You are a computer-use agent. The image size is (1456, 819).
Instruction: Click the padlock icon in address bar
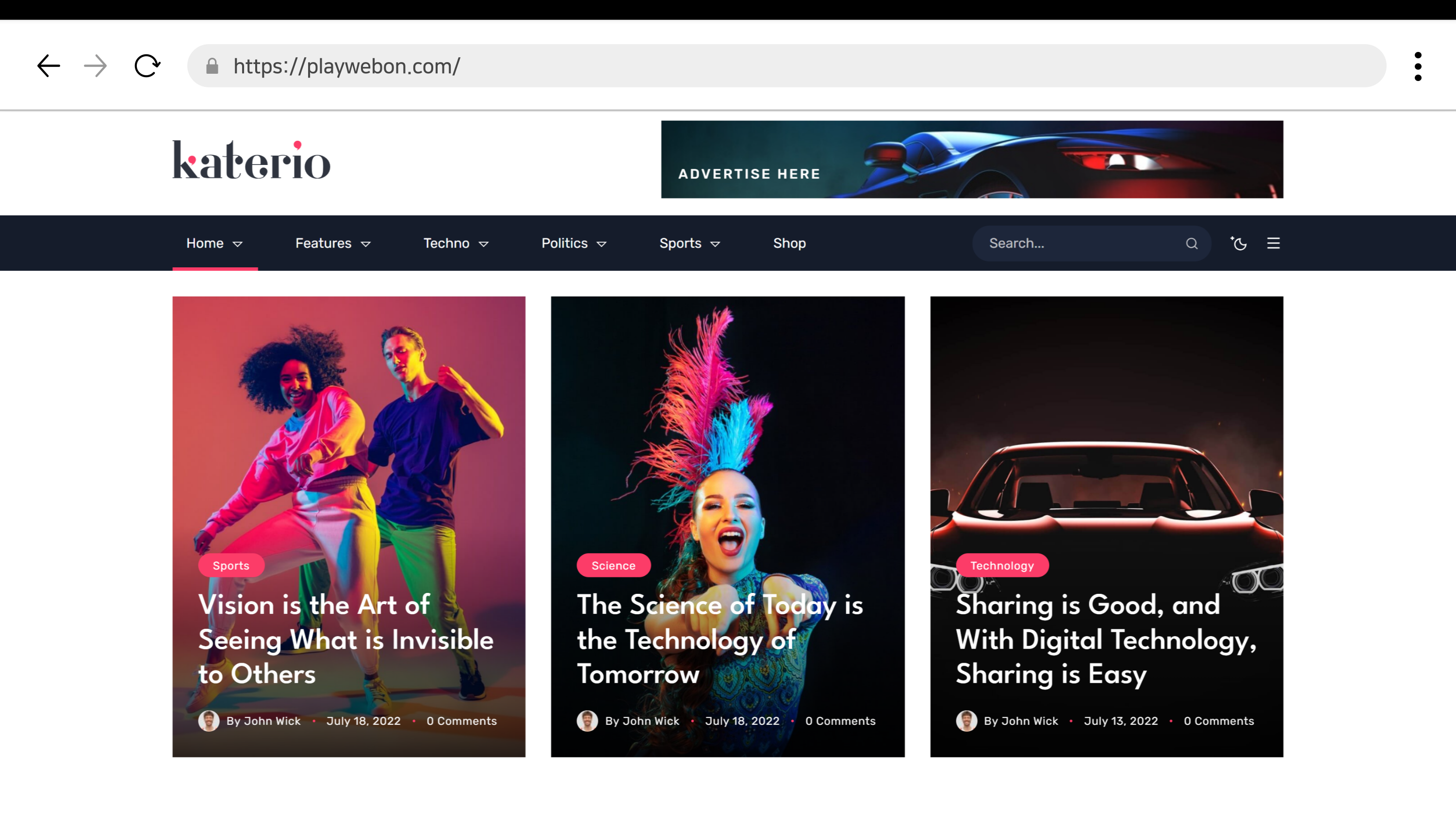pos(212,66)
